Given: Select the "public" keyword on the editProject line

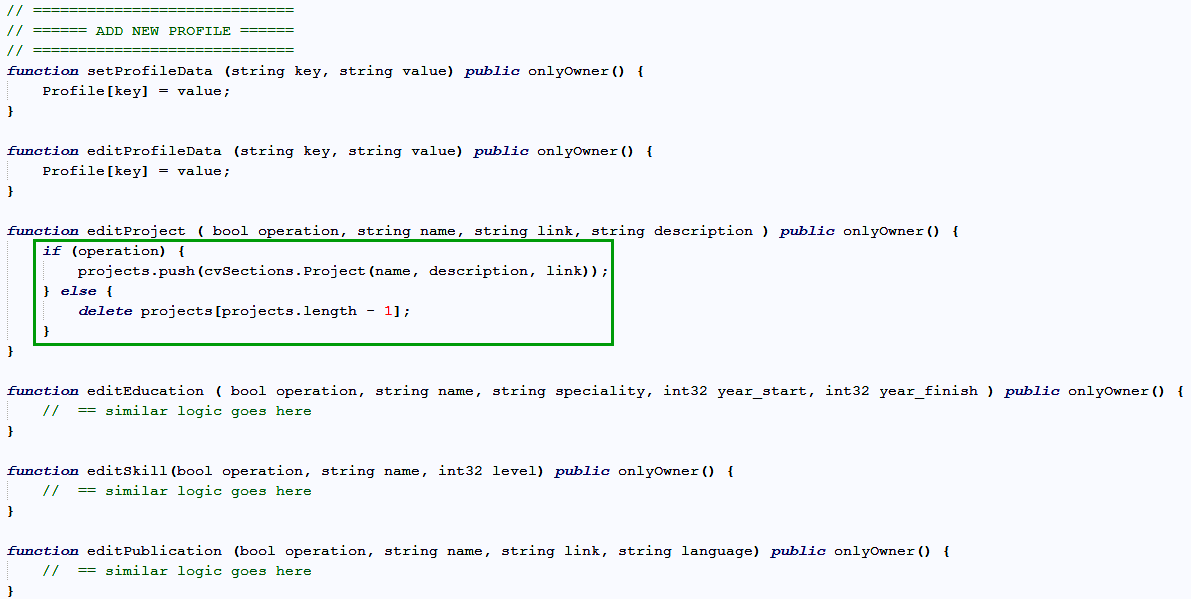Looking at the screenshot, I should tap(807, 231).
